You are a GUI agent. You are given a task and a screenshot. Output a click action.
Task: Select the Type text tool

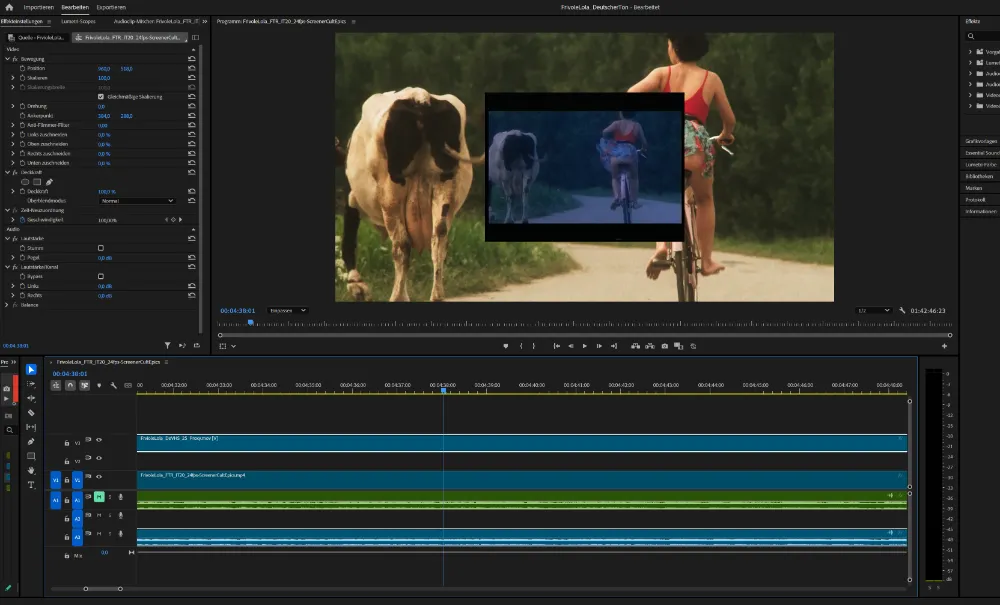click(31, 484)
